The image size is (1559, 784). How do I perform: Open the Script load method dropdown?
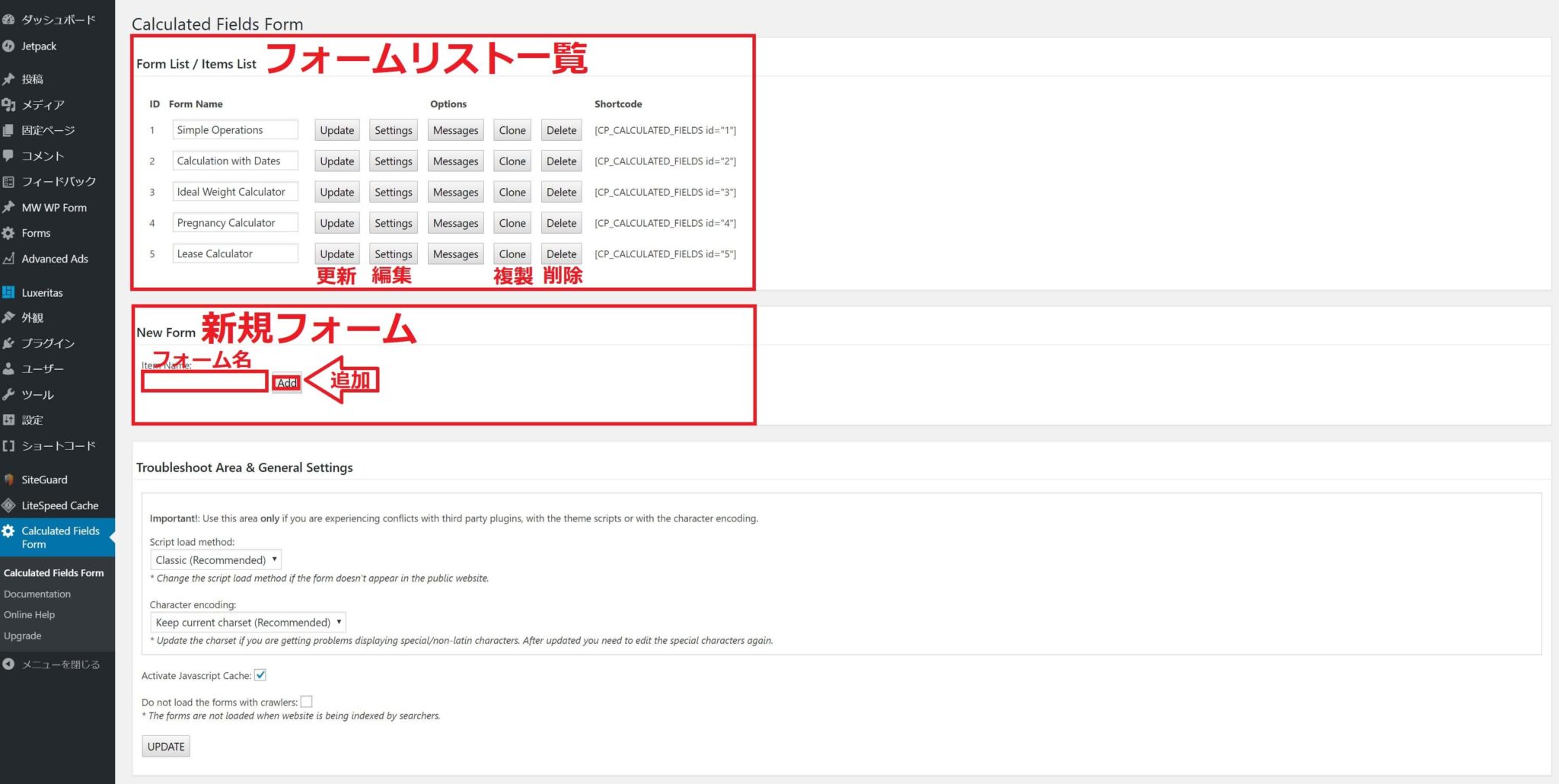(x=215, y=559)
